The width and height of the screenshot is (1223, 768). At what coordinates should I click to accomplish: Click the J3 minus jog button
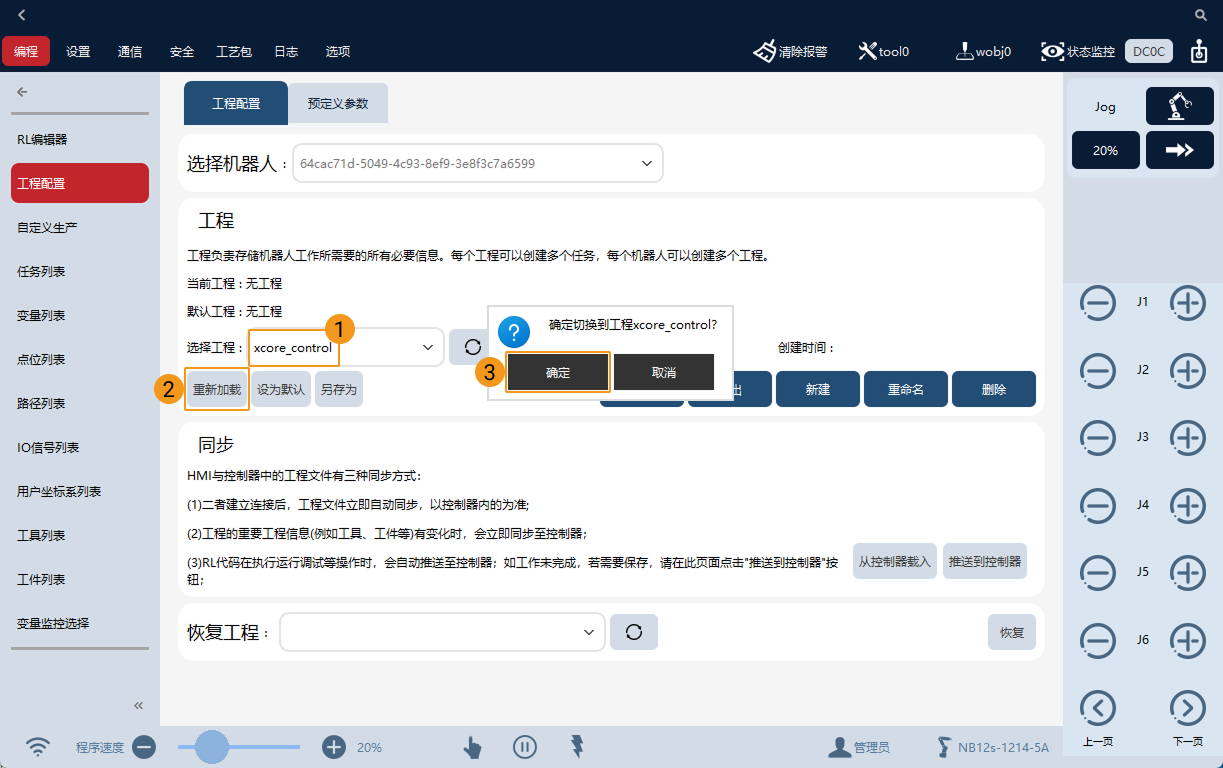click(x=1098, y=438)
